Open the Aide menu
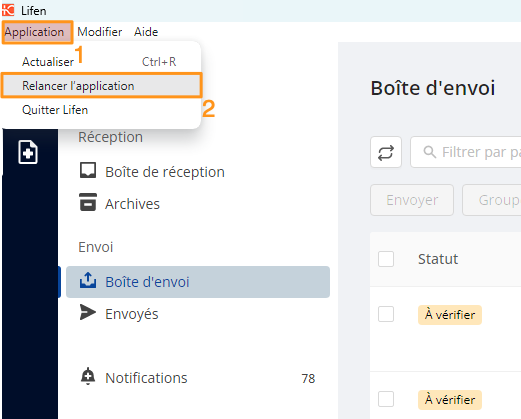521x419 pixels. point(146,32)
